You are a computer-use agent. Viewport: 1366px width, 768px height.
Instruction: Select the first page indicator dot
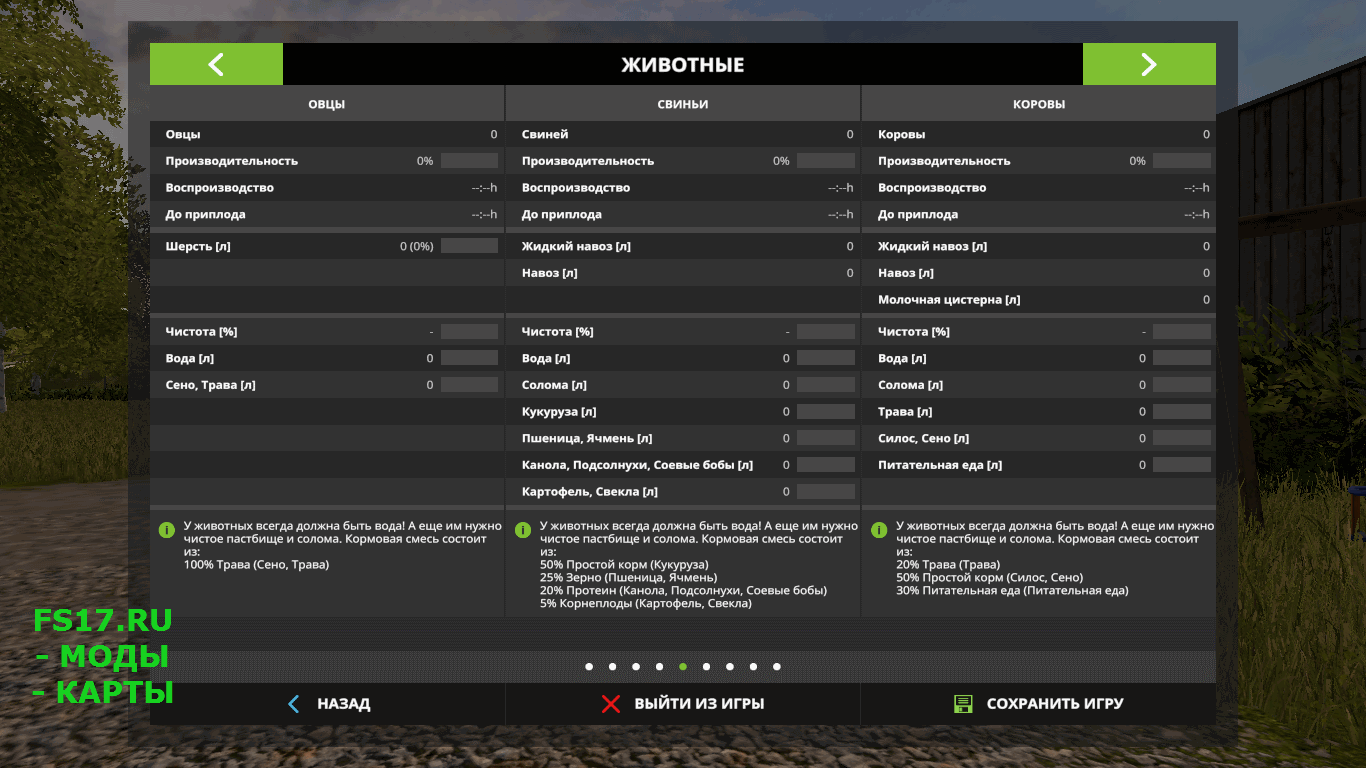click(x=589, y=666)
